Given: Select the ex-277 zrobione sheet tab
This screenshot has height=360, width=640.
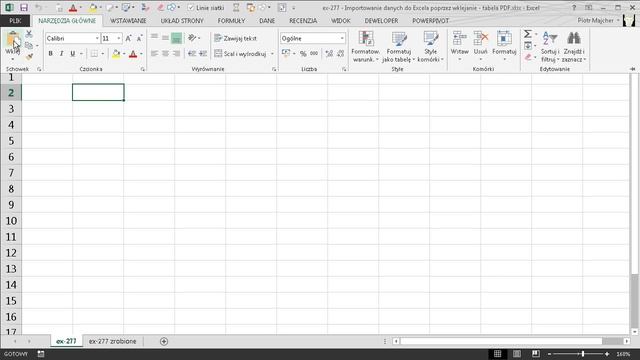Looking at the screenshot, I should tap(113, 341).
